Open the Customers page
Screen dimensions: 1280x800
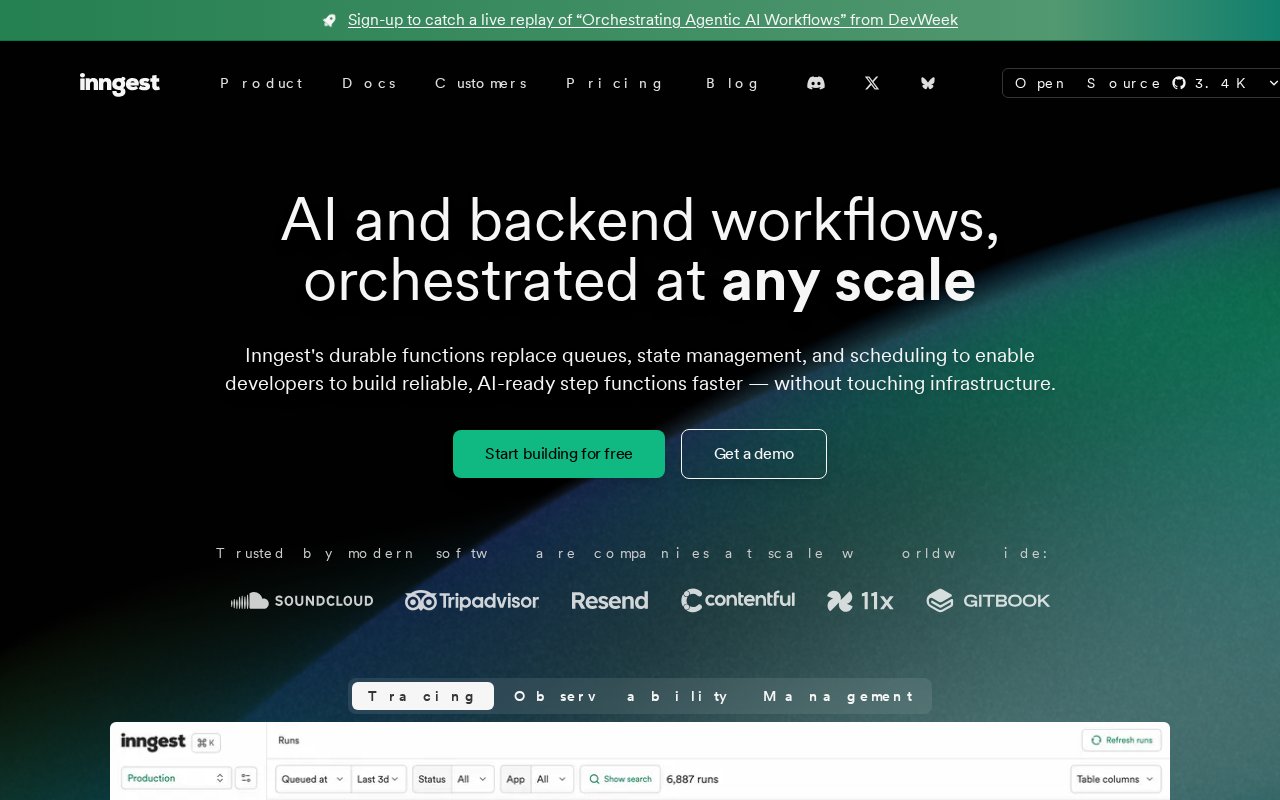point(480,83)
